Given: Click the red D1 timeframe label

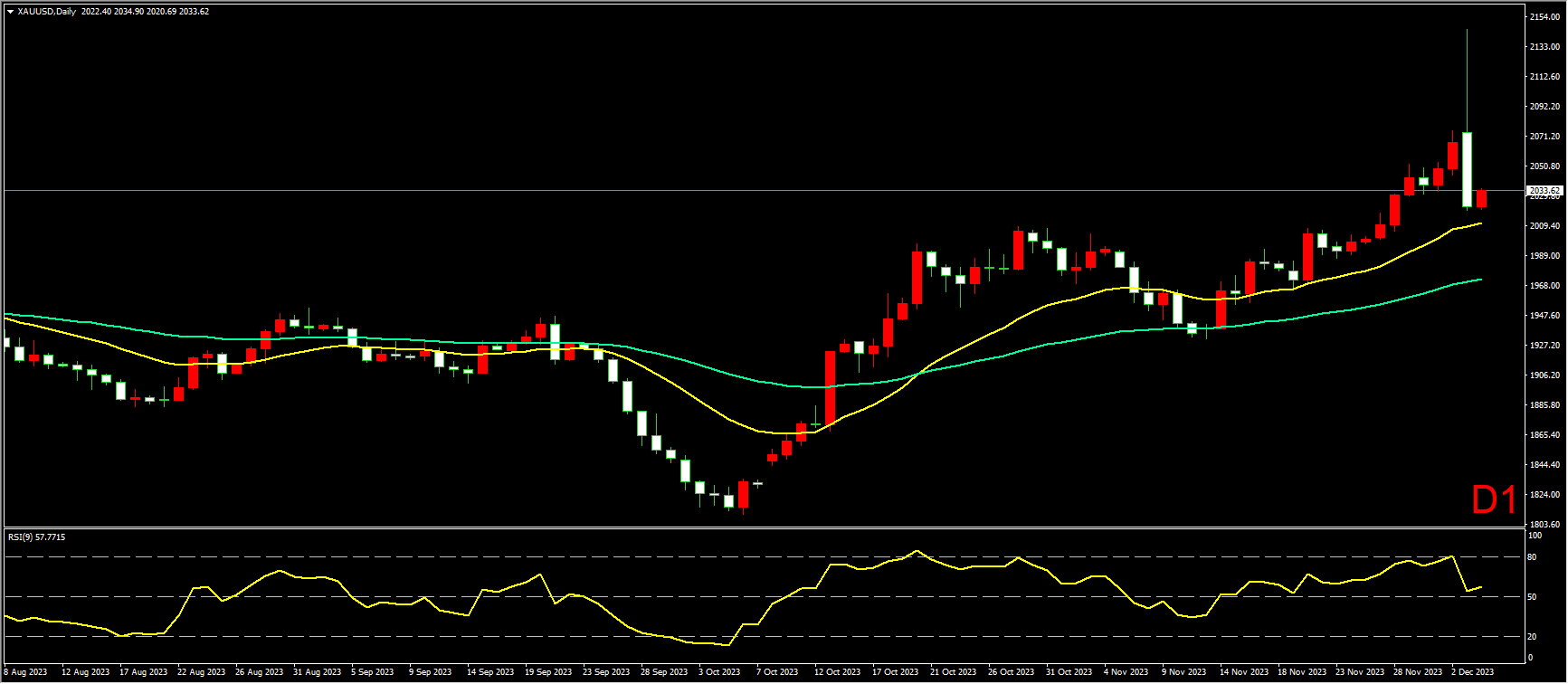Looking at the screenshot, I should click(1494, 500).
